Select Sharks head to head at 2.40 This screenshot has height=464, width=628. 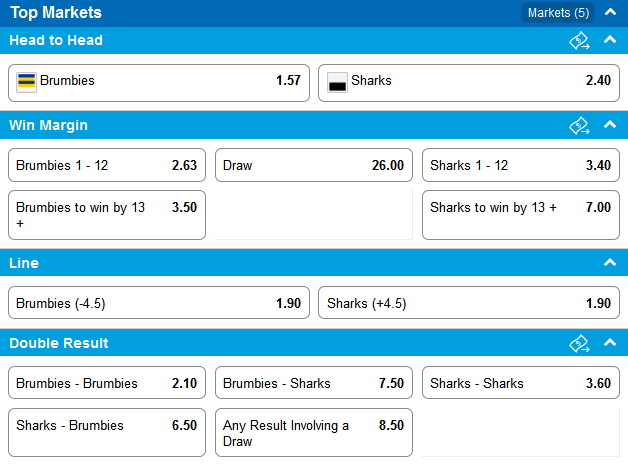(x=469, y=83)
